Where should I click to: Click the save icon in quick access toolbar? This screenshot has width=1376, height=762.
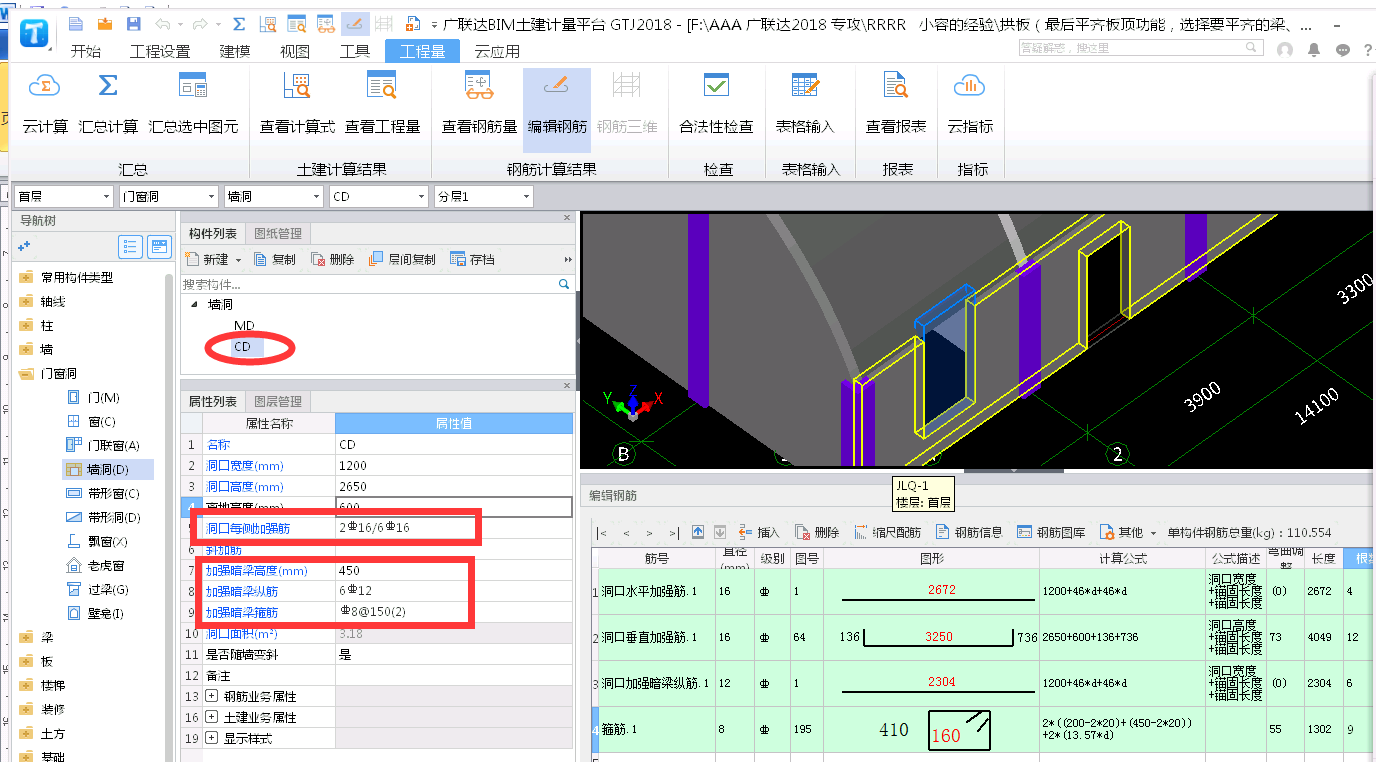pyautogui.click(x=132, y=23)
